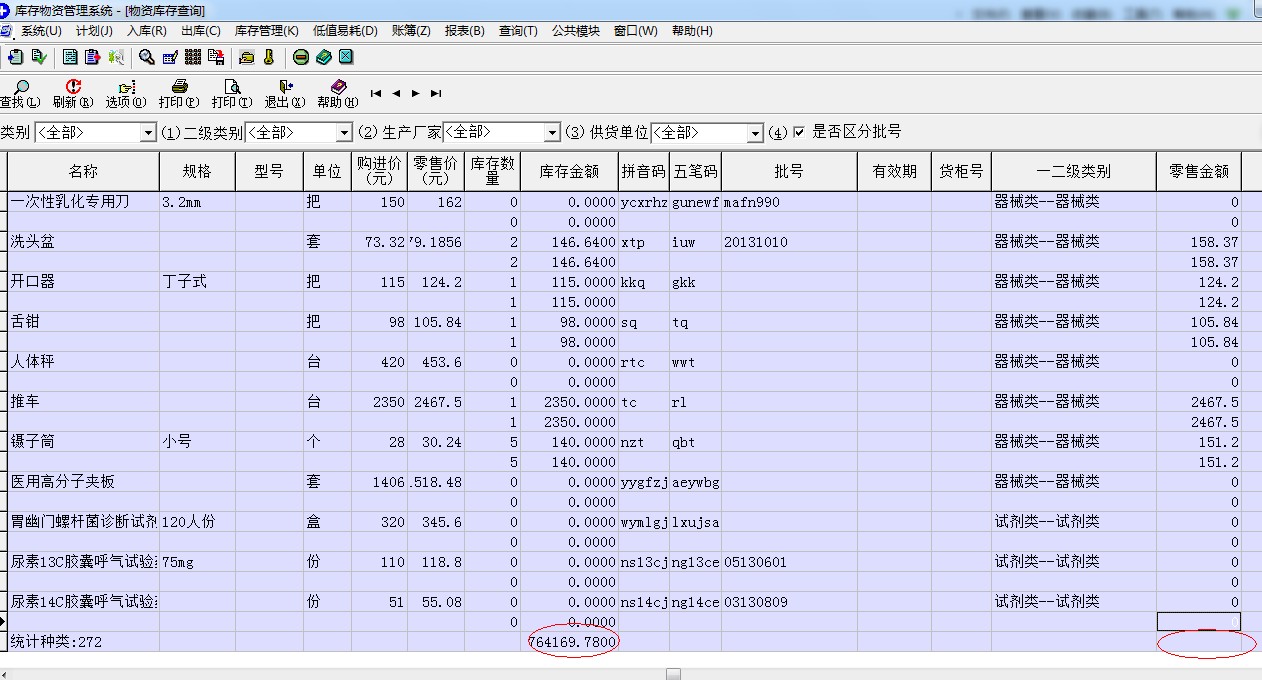
Task: Click the 查找(L) search magnifier button
Action: point(20,94)
